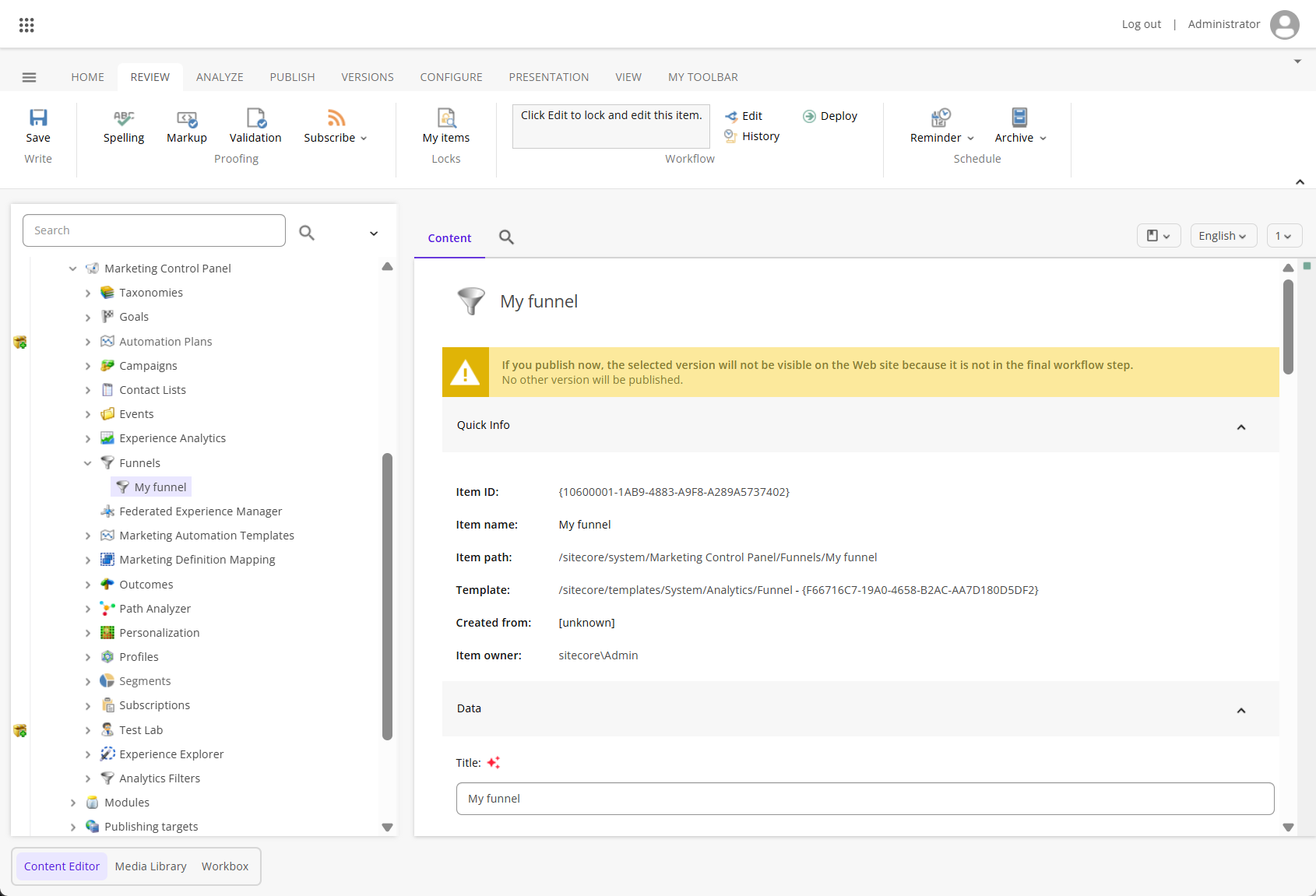Screen dimensions: 1316x896
Task: Open the Validation tool
Action: (255, 127)
